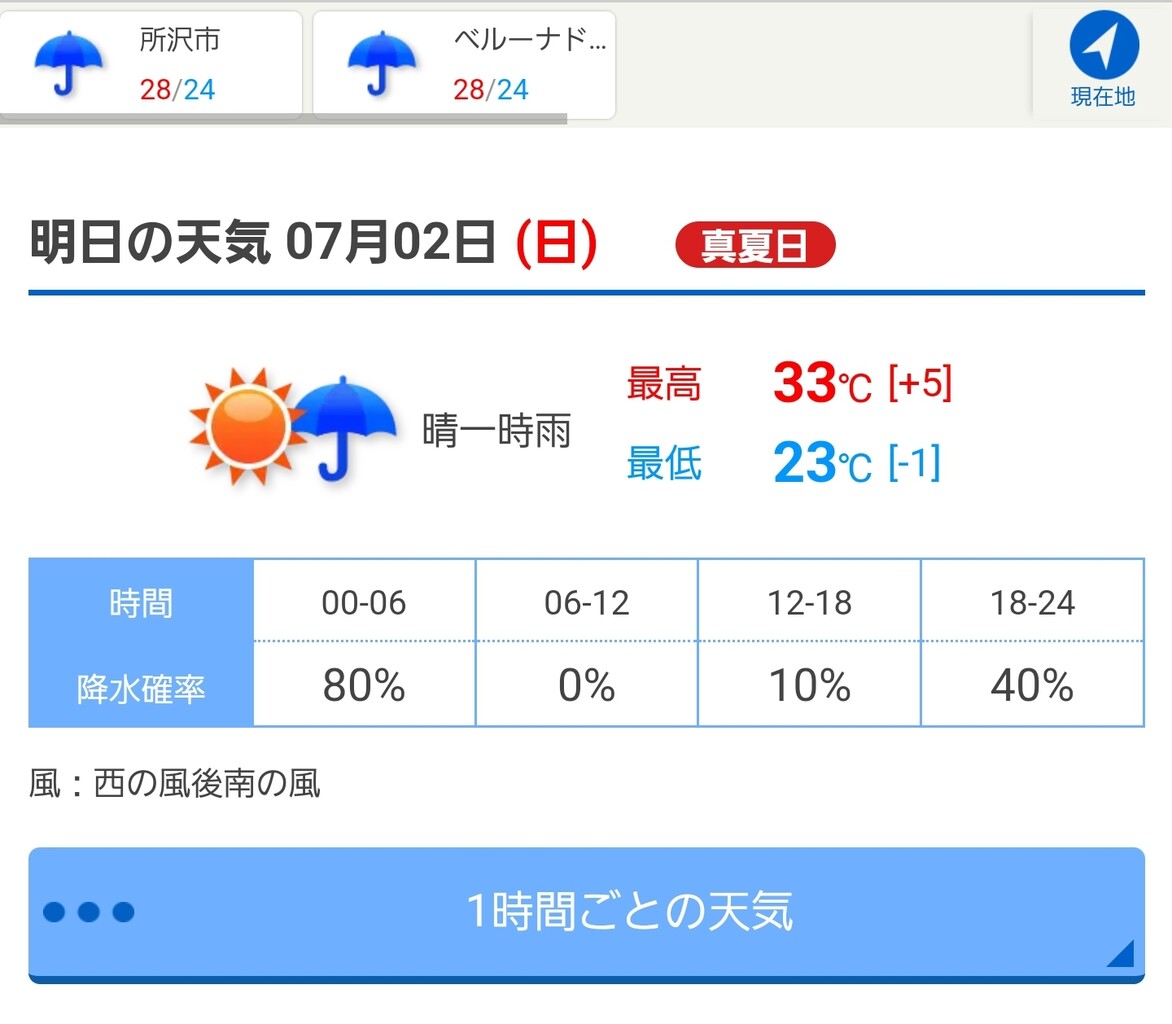The height and width of the screenshot is (1024, 1172).
Task: Tap the current location arrow icon
Action: click(x=1104, y=44)
